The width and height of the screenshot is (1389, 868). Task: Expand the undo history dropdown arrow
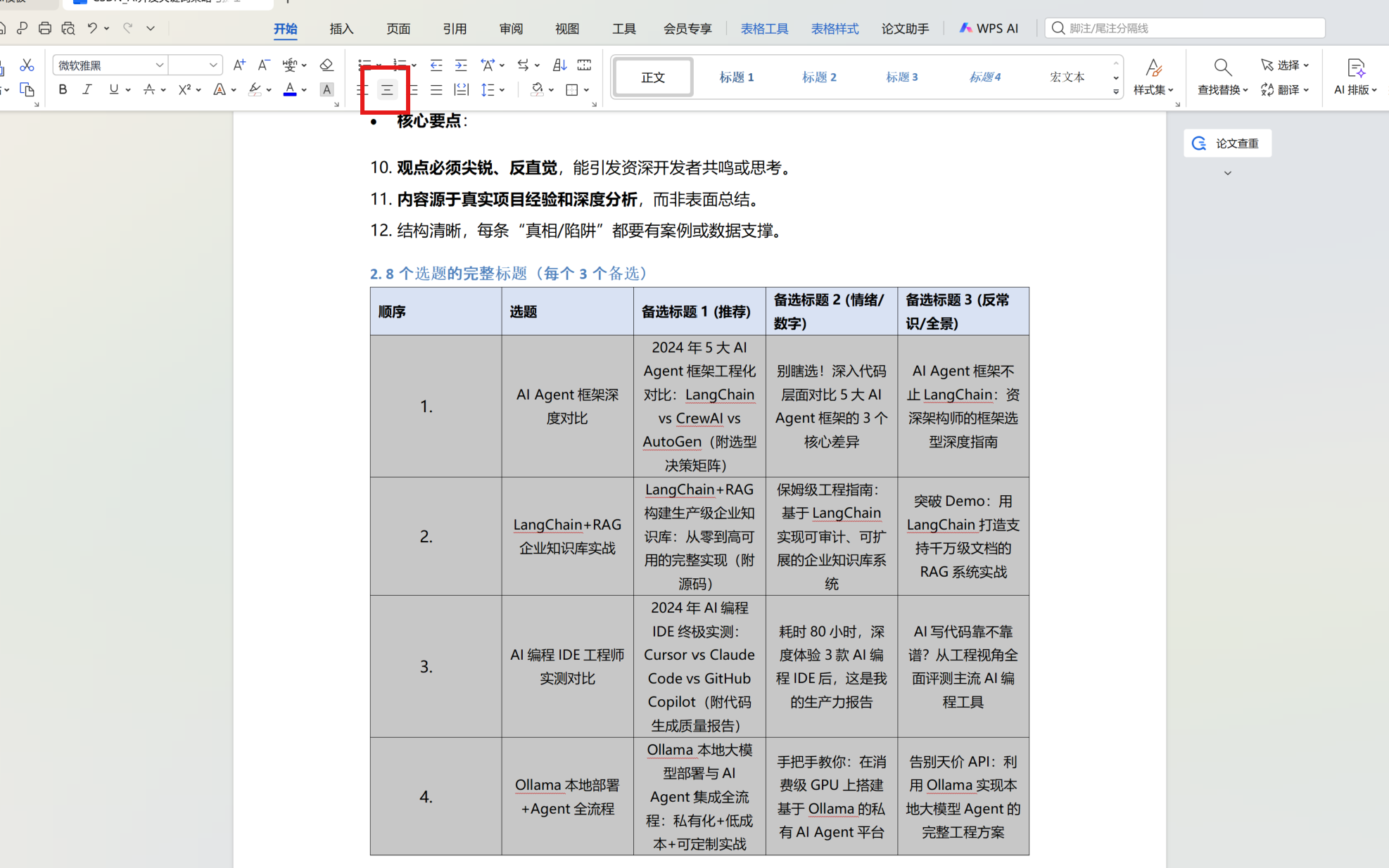[107, 28]
